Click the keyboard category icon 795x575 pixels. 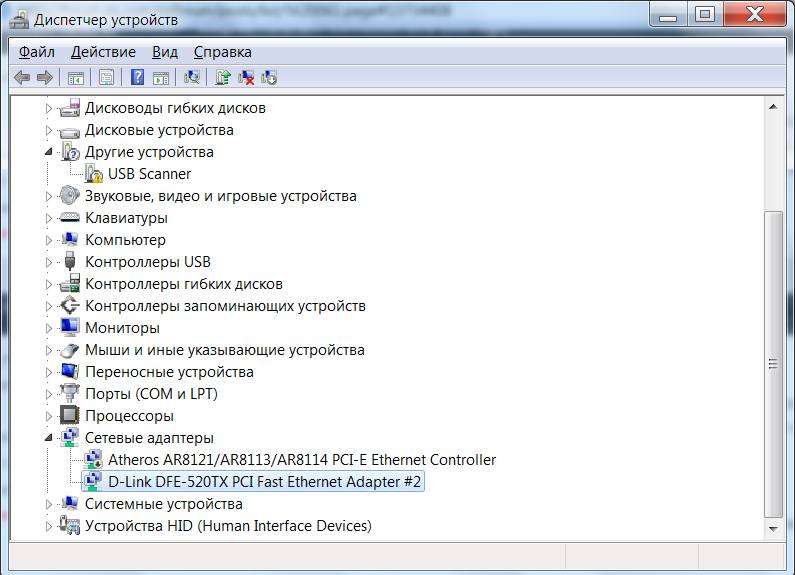click(69, 218)
